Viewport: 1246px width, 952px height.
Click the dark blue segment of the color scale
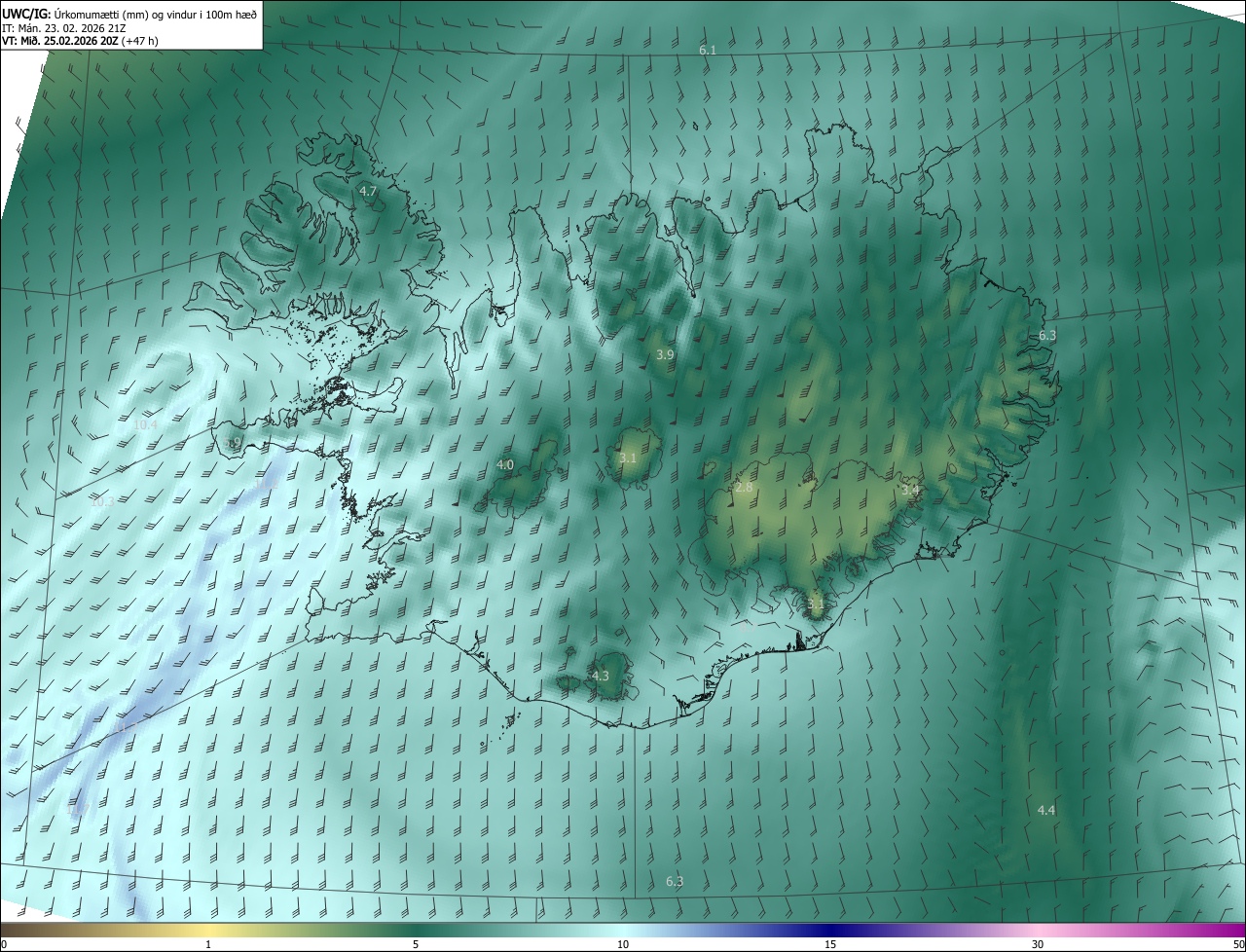tap(830, 931)
